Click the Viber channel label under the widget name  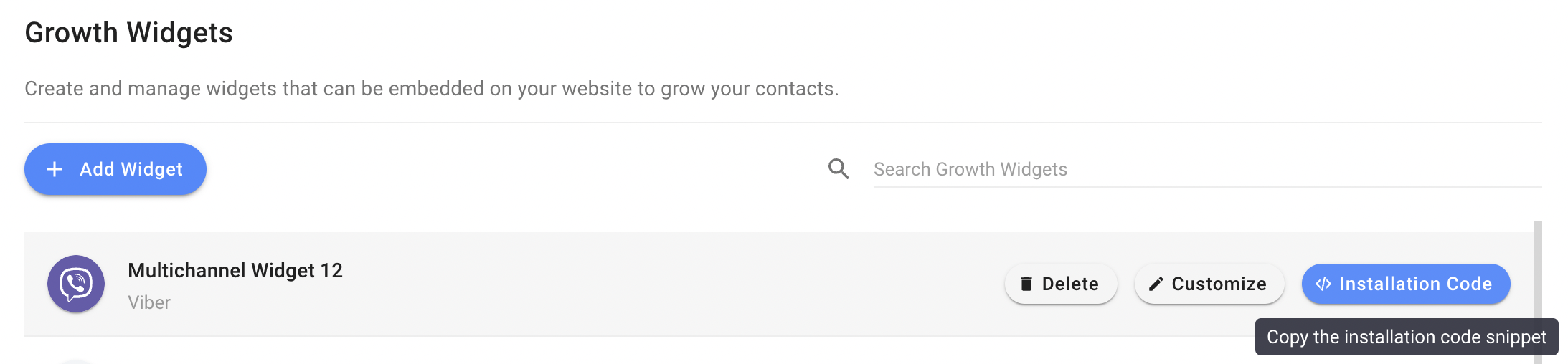(x=149, y=302)
